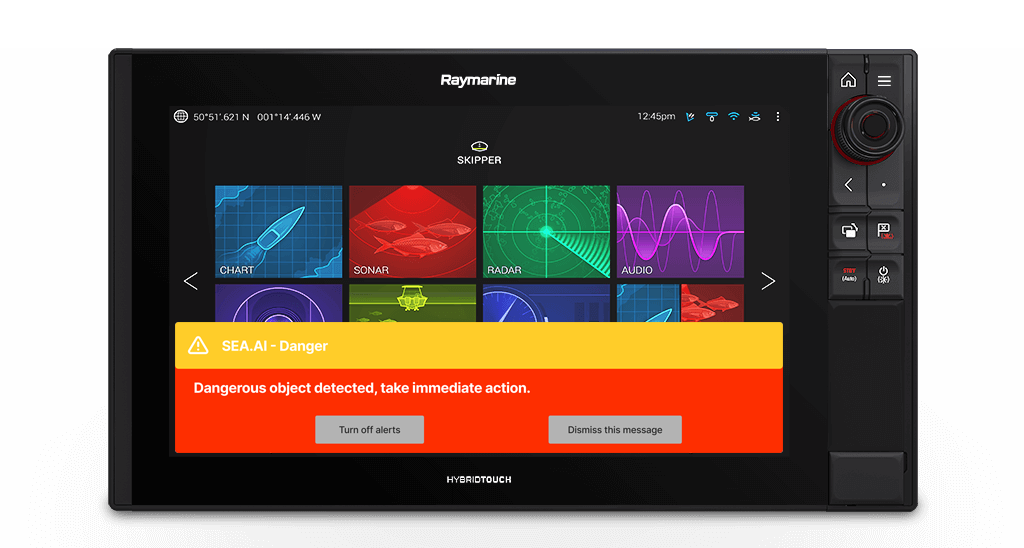The height and width of the screenshot is (548, 1024).
Task: Open the three-dot status menu
Action: coord(777,117)
